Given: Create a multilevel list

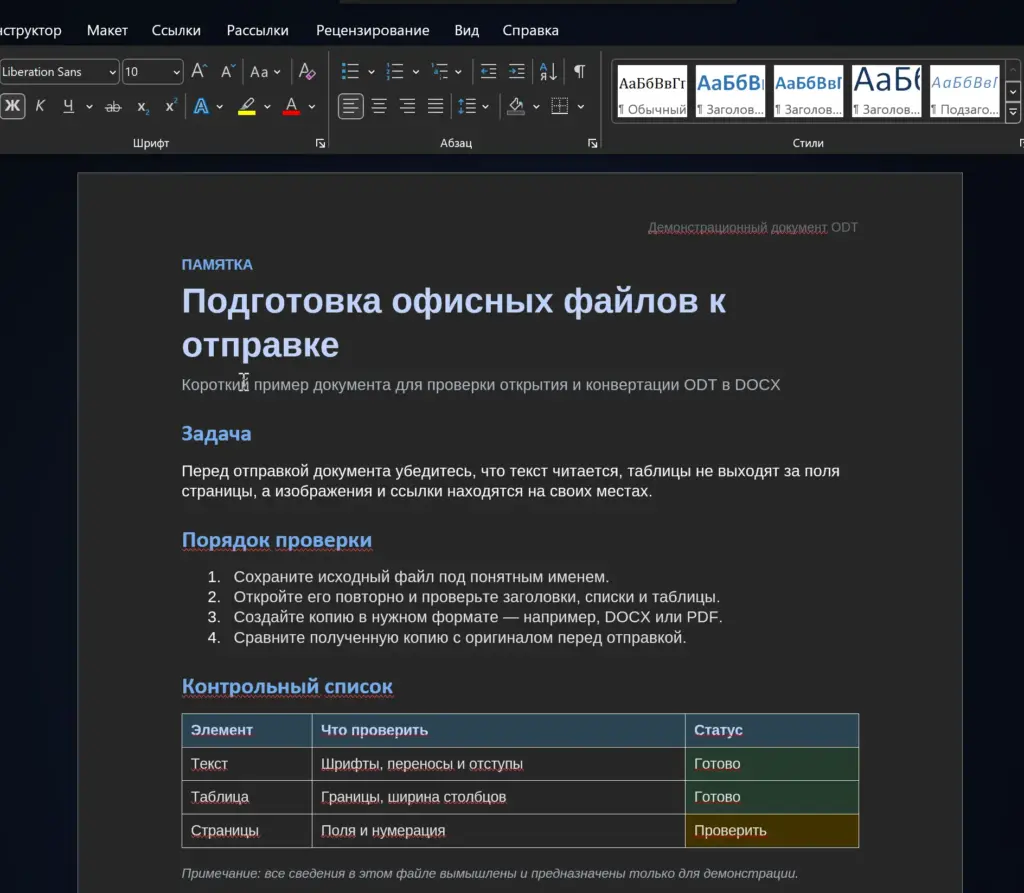Looking at the screenshot, I should 440,71.
